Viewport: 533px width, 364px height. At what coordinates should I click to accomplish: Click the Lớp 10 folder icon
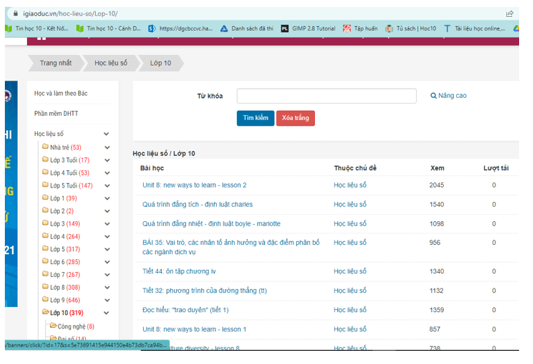pos(45,312)
